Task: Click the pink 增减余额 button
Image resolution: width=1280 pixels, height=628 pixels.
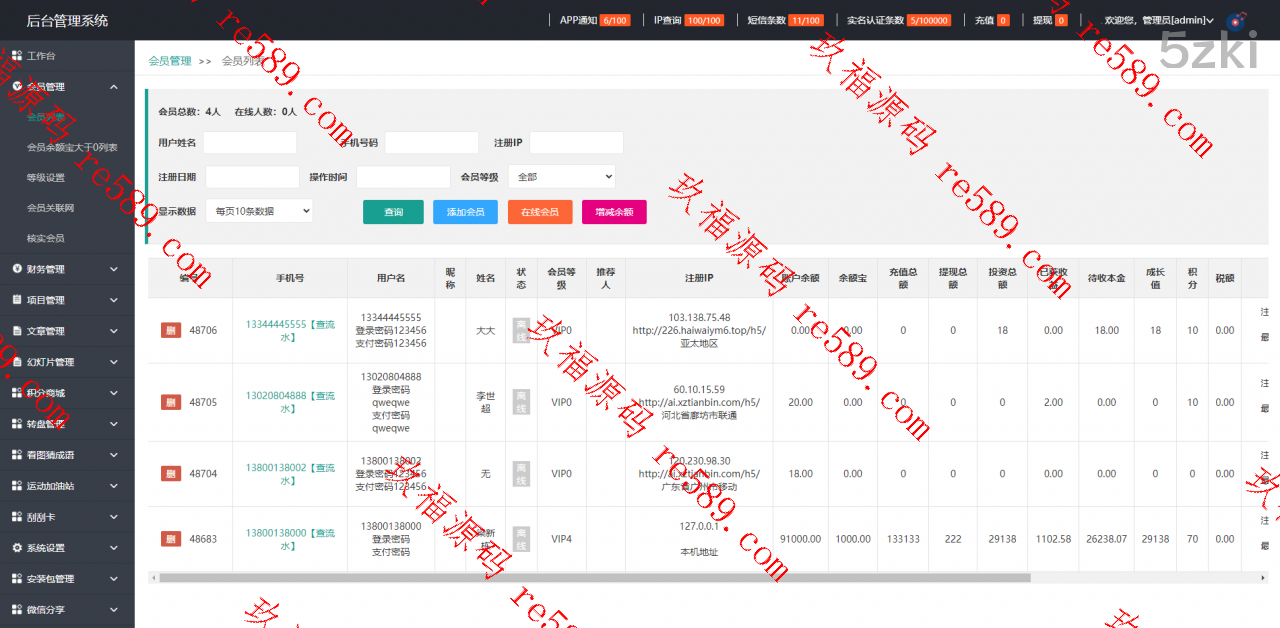Action: click(x=614, y=212)
